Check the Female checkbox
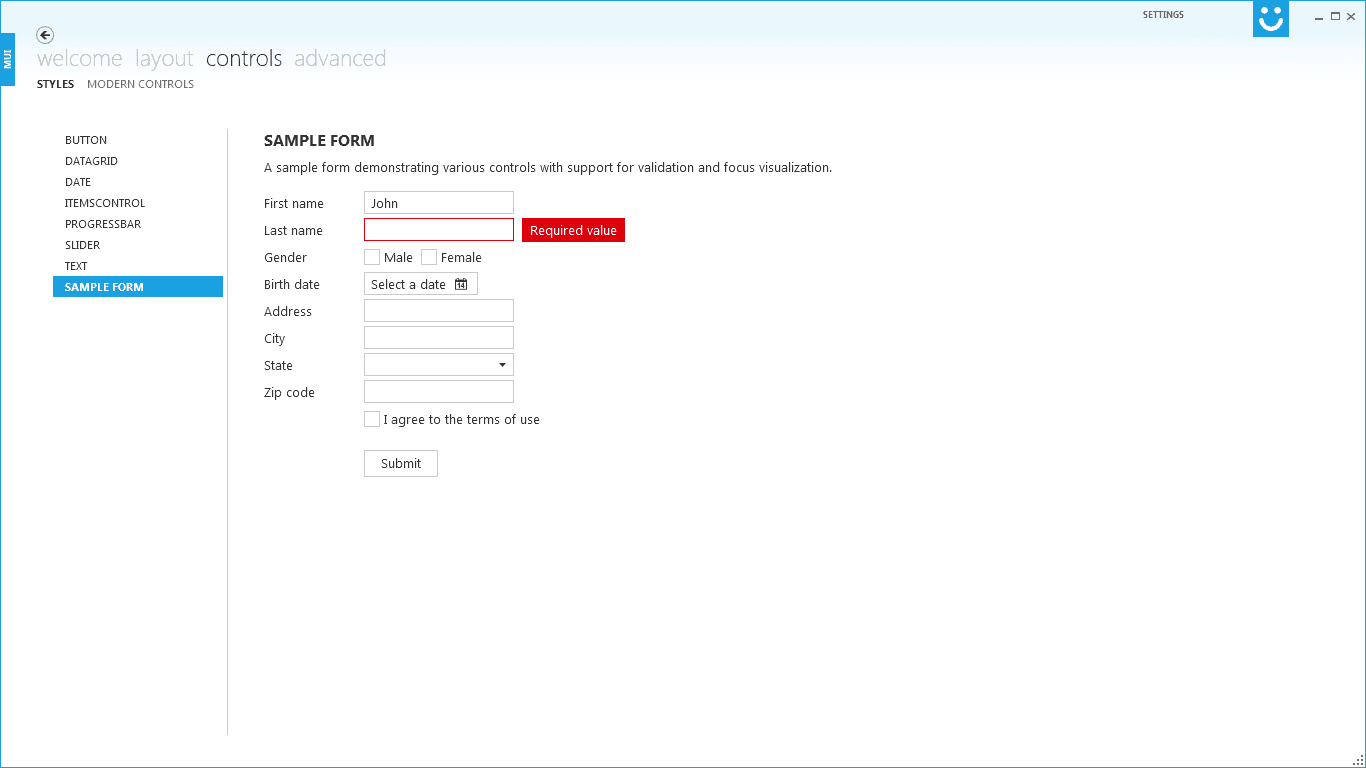 [428, 257]
